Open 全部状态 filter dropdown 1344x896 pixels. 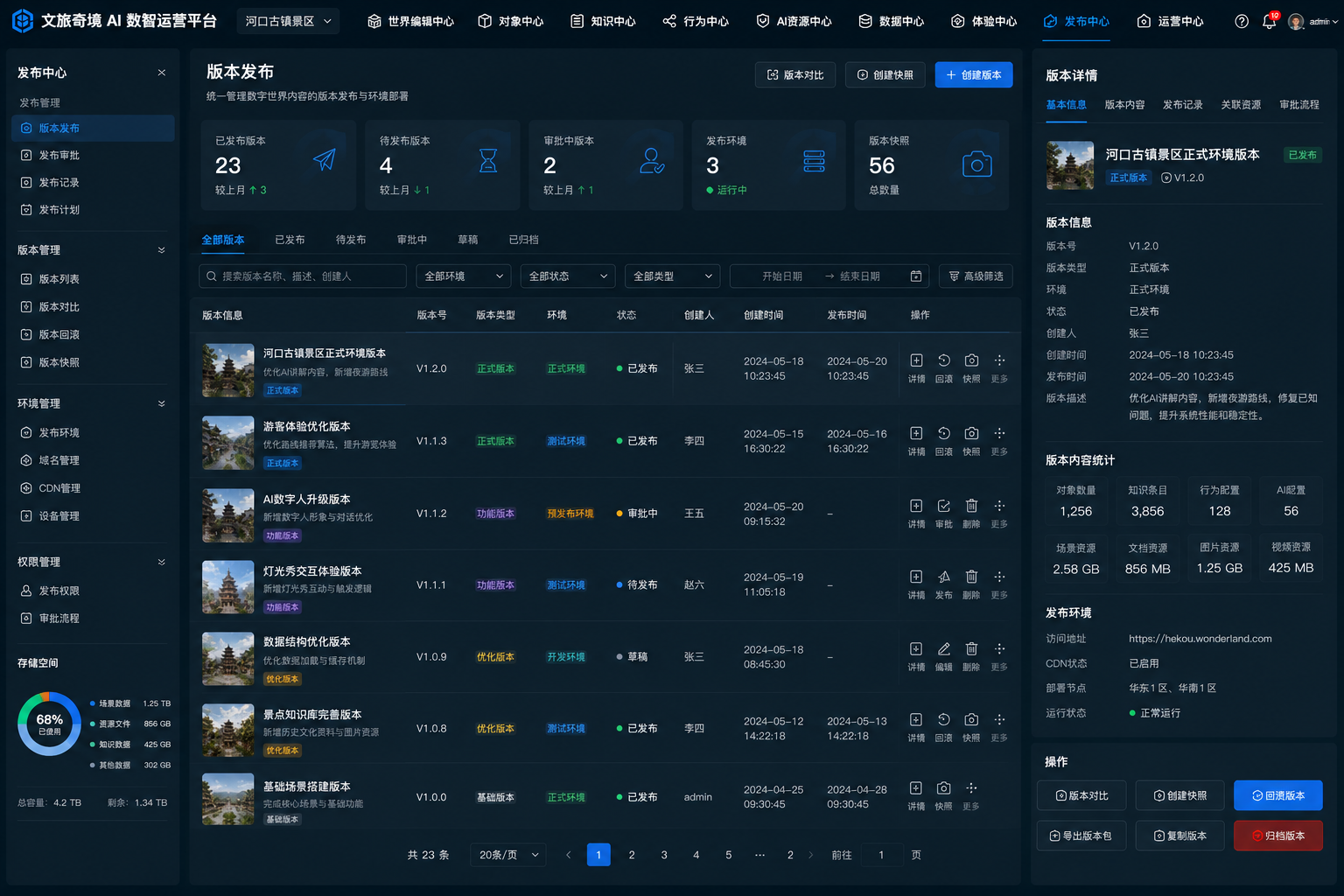click(x=567, y=276)
